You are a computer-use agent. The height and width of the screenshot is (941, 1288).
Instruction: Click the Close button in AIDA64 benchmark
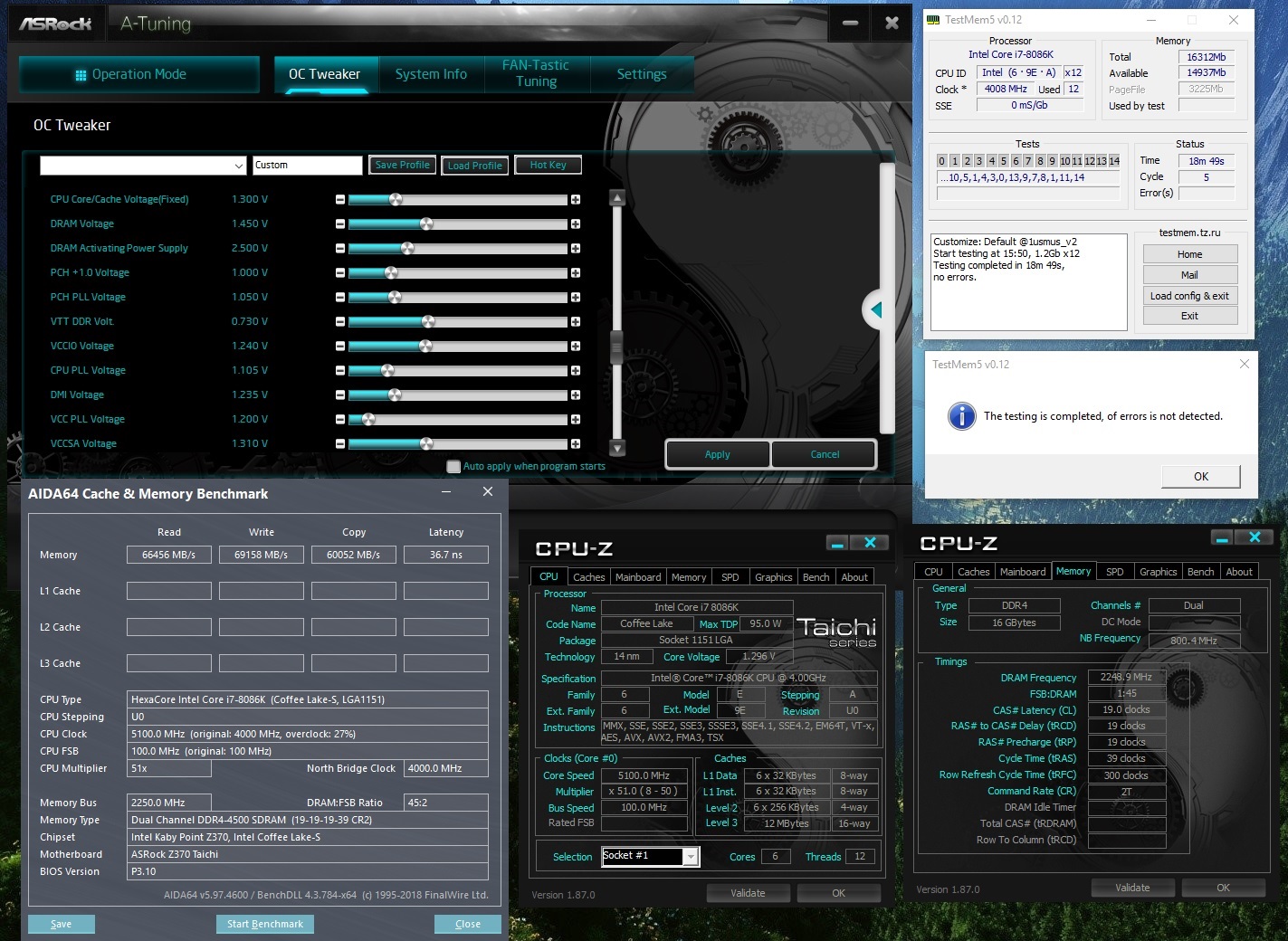tap(468, 924)
